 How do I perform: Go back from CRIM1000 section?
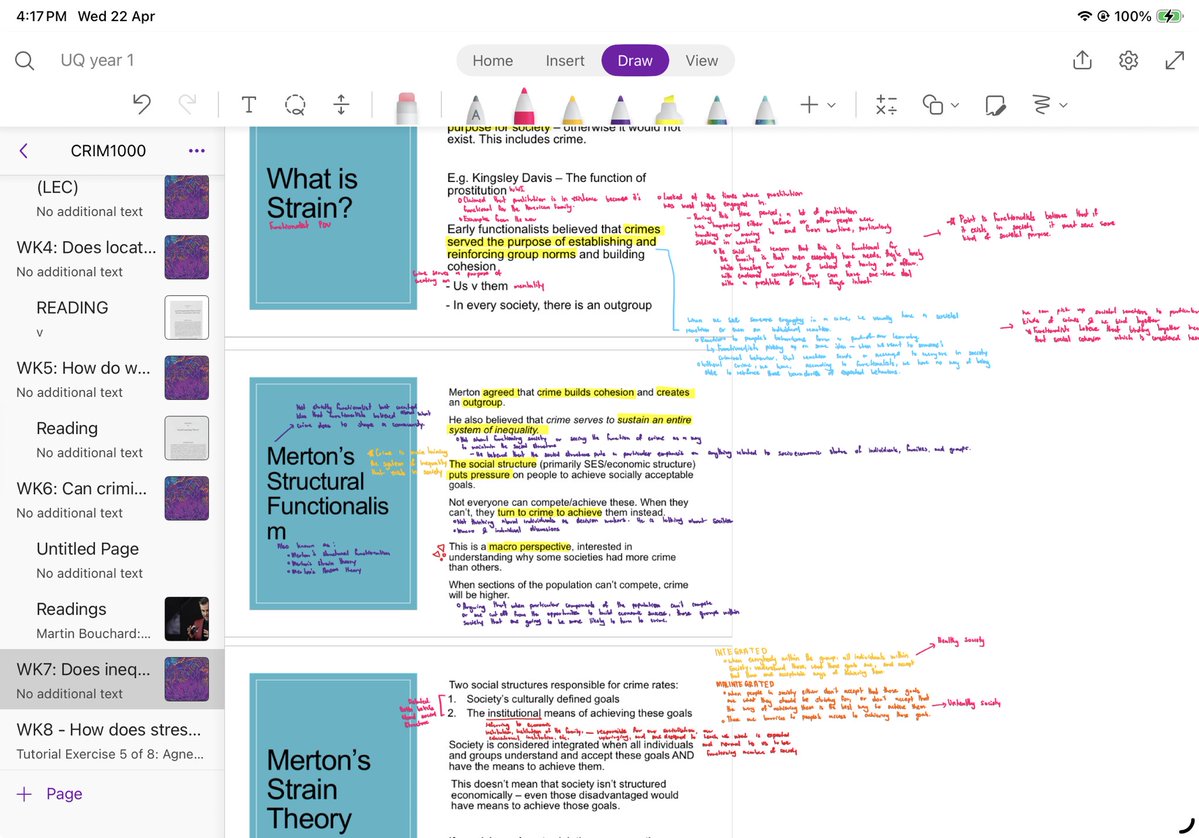24,151
